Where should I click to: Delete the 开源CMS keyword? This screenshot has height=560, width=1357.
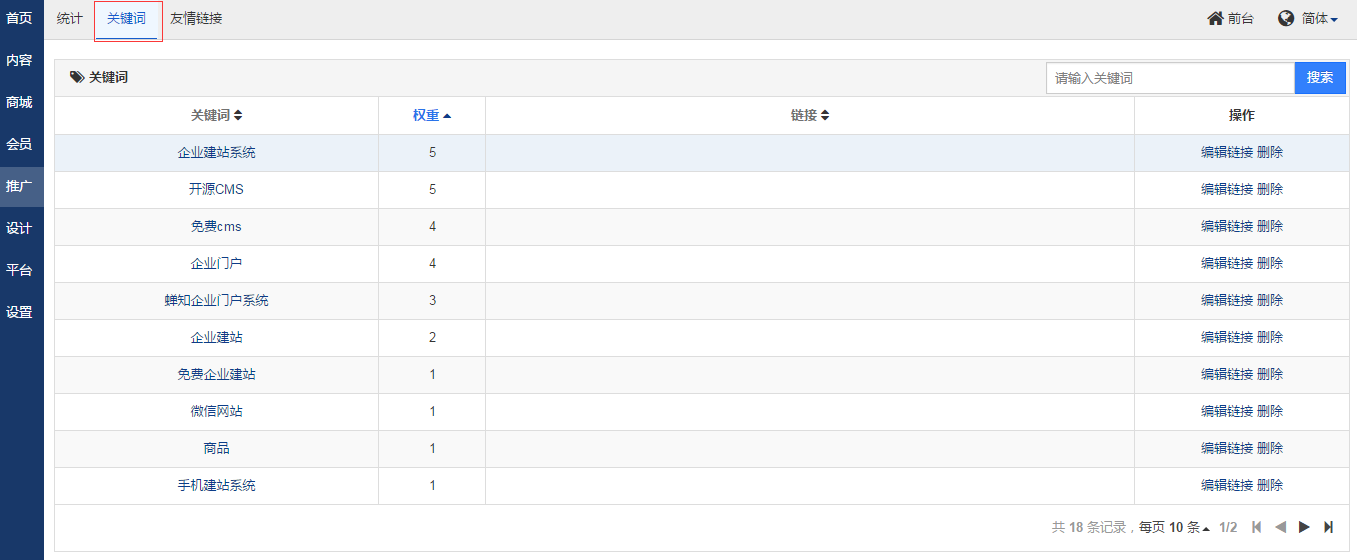pos(1270,190)
